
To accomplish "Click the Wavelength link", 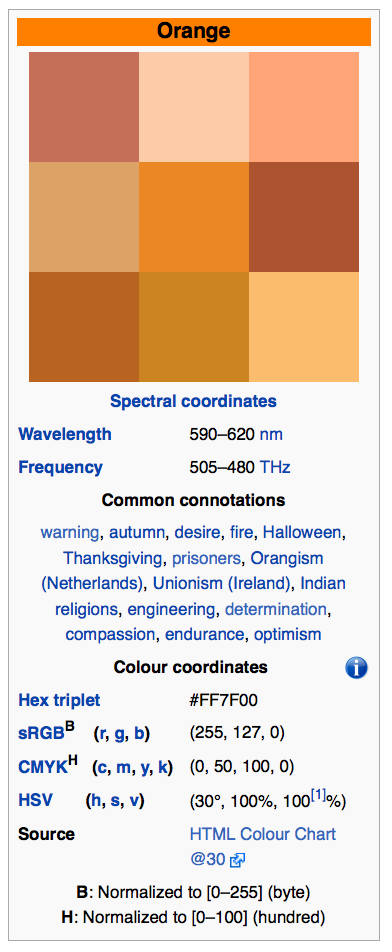I will [x=65, y=435].
